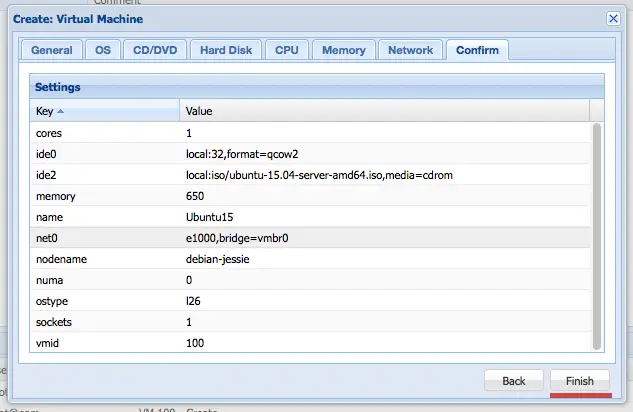Click the ubuntu-15.04-server-amd64.iso value
The width and height of the screenshot is (633, 412).
click(x=319, y=175)
